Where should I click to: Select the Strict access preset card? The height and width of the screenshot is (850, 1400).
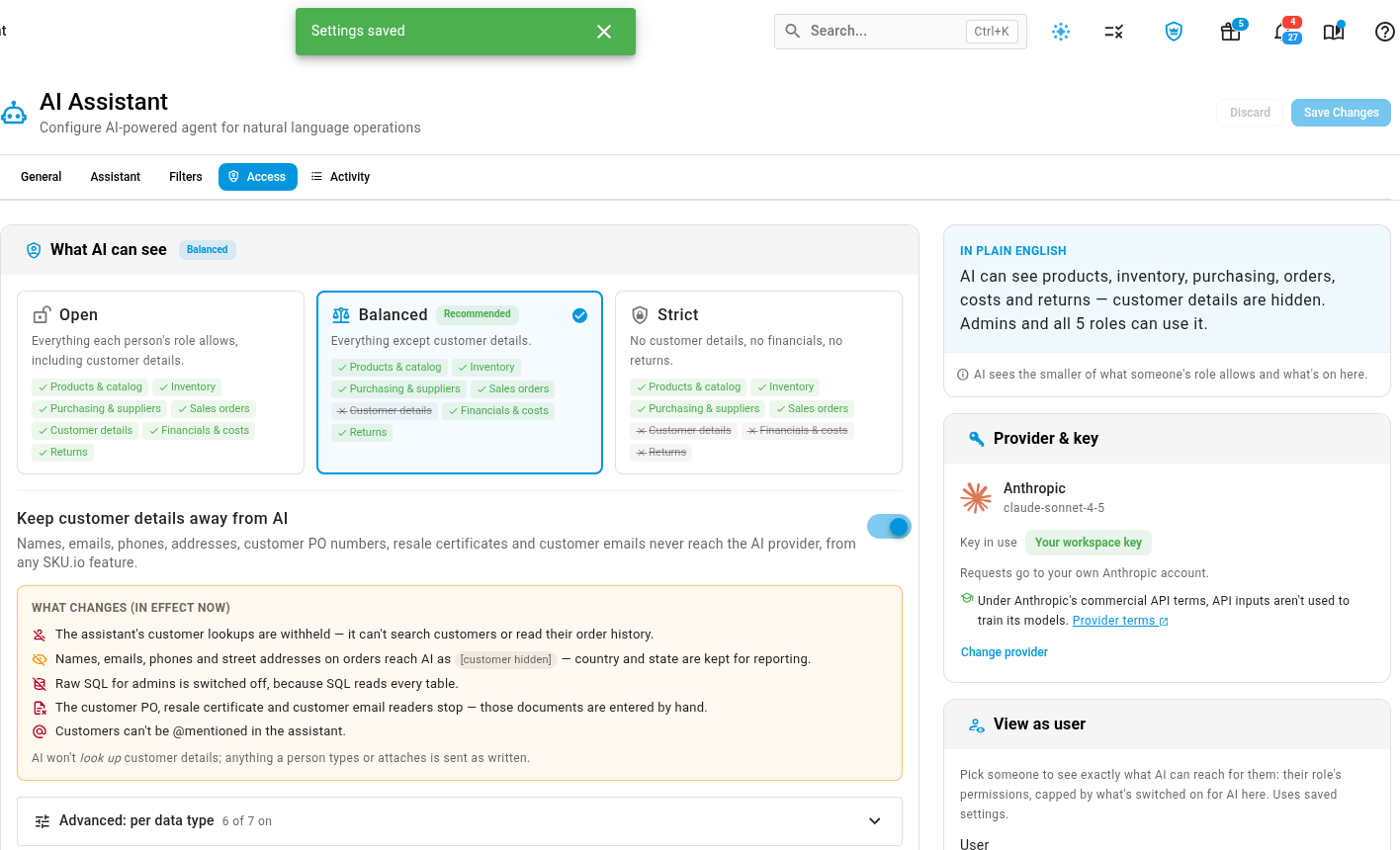(758, 382)
